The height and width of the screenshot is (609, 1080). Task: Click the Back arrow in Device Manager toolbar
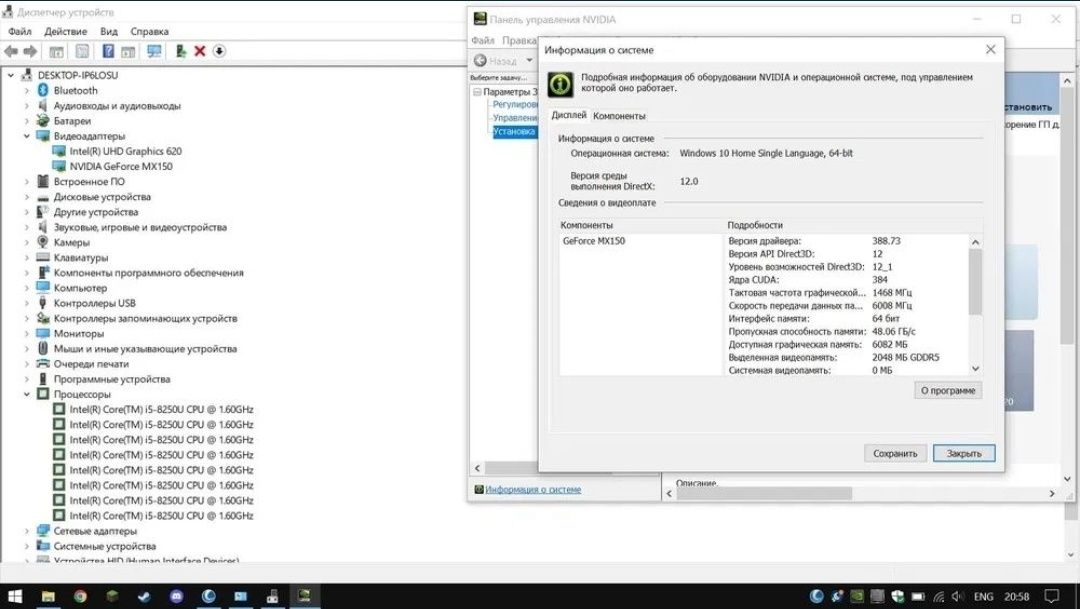click(x=11, y=51)
